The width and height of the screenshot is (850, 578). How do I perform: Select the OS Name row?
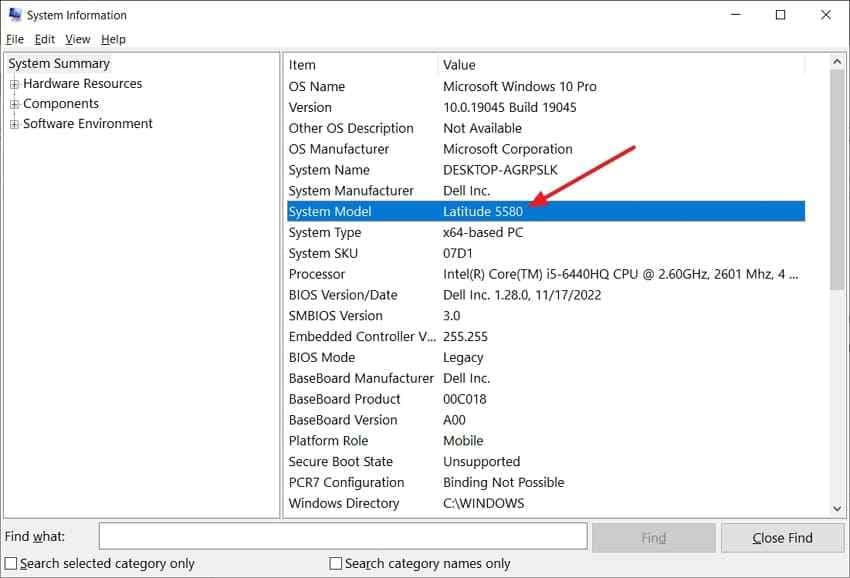pyautogui.click(x=546, y=86)
